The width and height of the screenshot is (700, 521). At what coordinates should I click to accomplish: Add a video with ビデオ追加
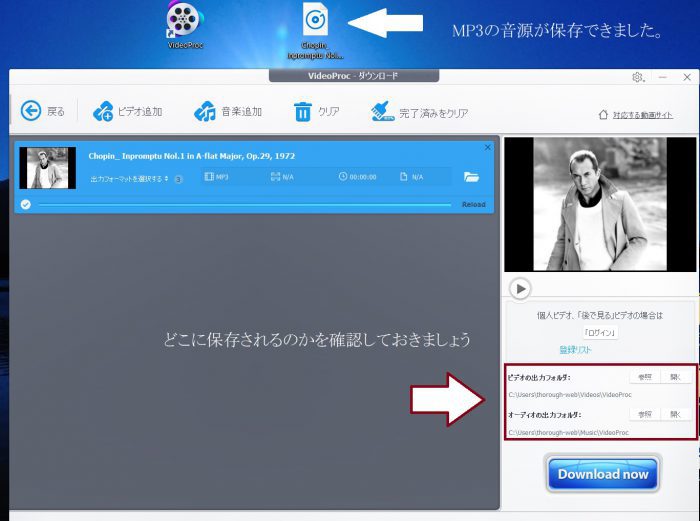(x=127, y=111)
